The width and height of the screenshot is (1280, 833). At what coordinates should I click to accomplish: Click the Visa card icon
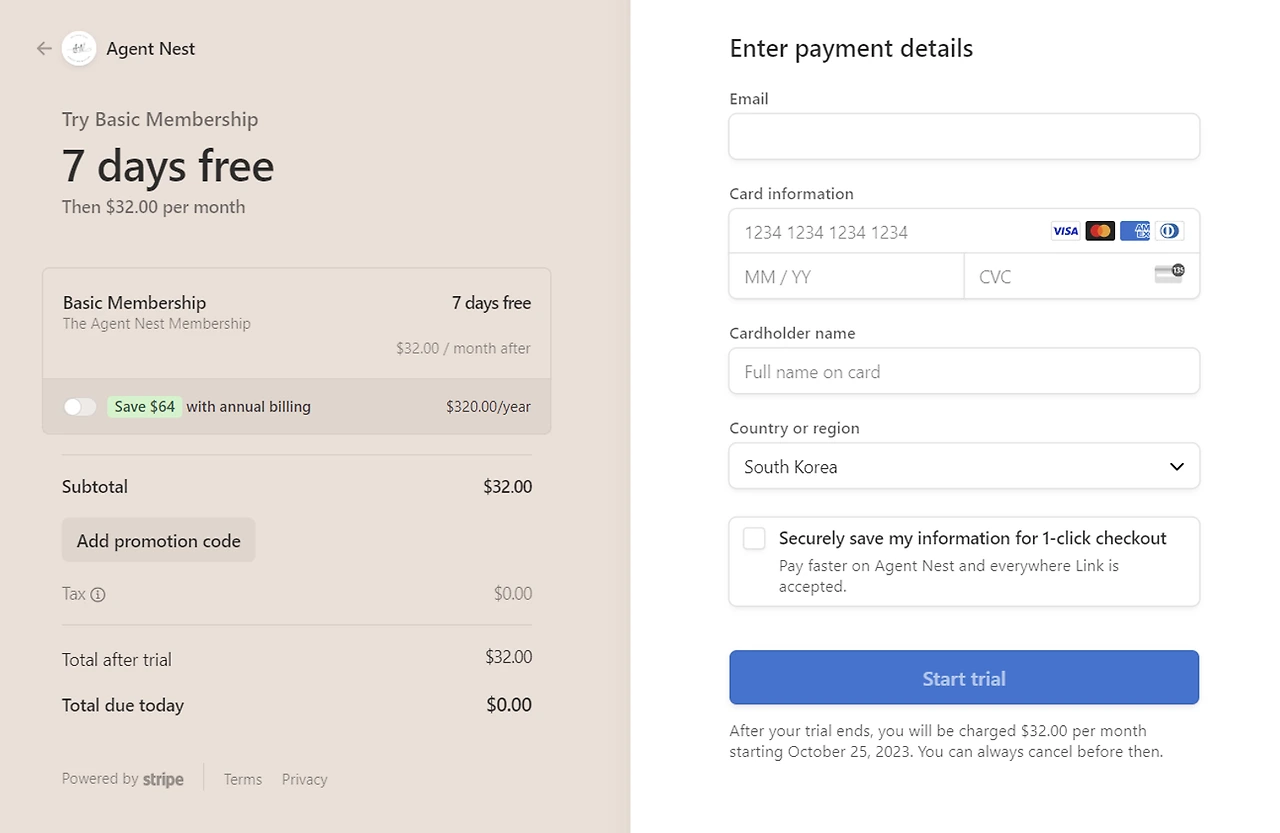(1065, 231)
